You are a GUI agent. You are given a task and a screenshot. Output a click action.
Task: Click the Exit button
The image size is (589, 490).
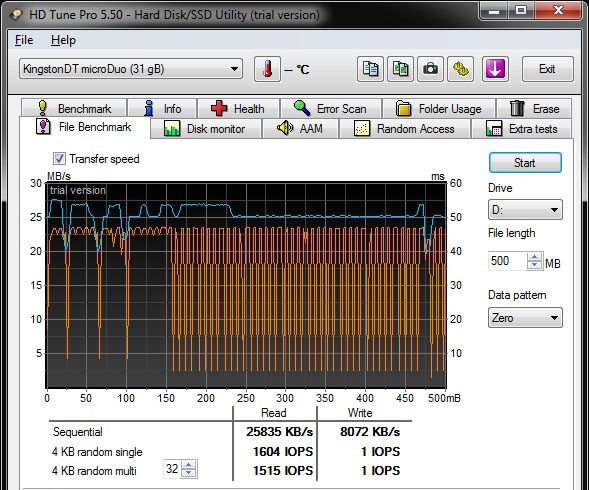point(548,69)
